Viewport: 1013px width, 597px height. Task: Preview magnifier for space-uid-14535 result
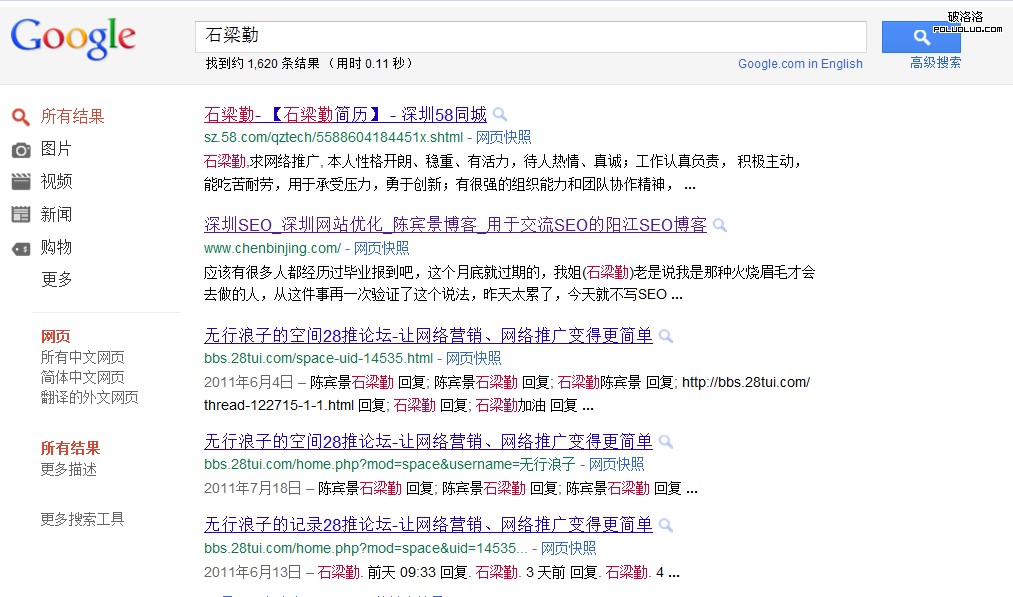[x=666, y=336]
